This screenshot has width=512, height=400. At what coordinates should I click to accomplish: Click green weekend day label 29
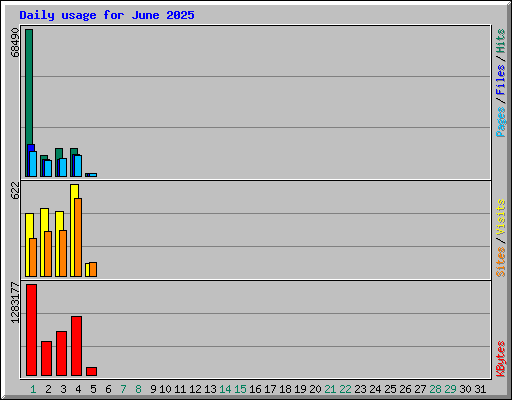click(450, 389)
